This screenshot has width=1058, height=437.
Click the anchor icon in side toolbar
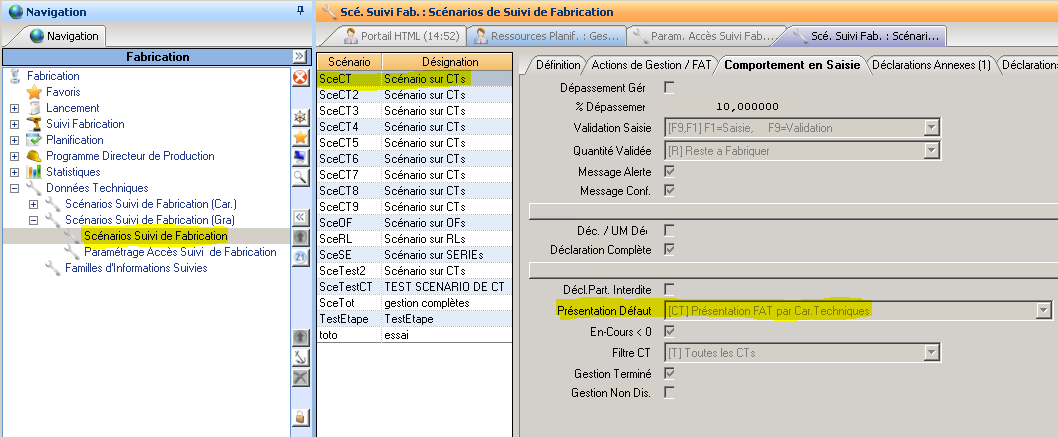pos(300,357)
